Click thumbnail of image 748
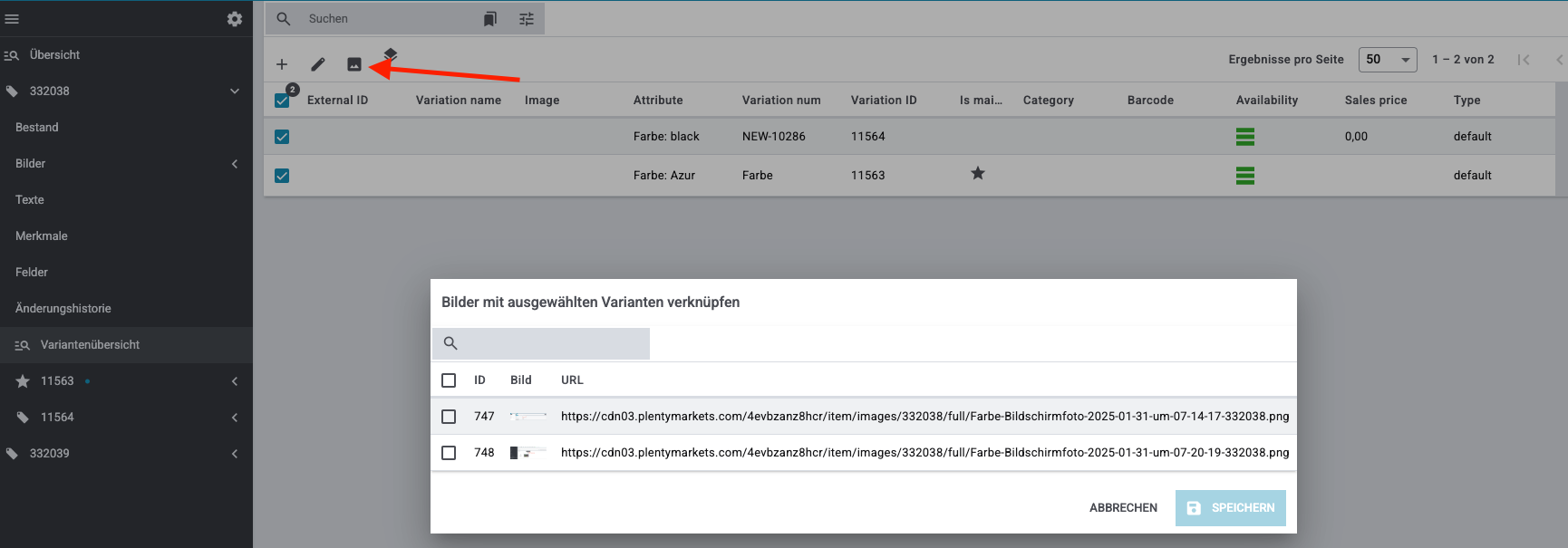Viewport: 1568px width, 548px height. [528, 453]
